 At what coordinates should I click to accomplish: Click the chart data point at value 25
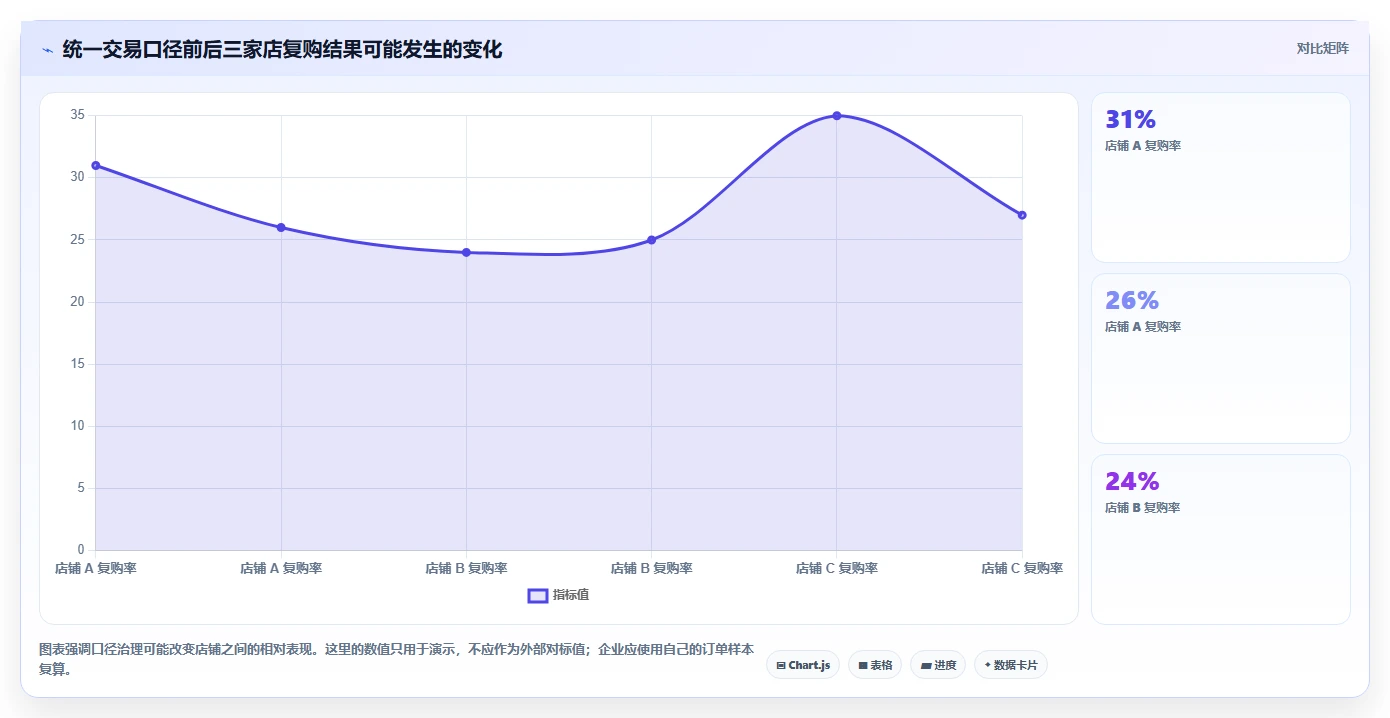651,240
